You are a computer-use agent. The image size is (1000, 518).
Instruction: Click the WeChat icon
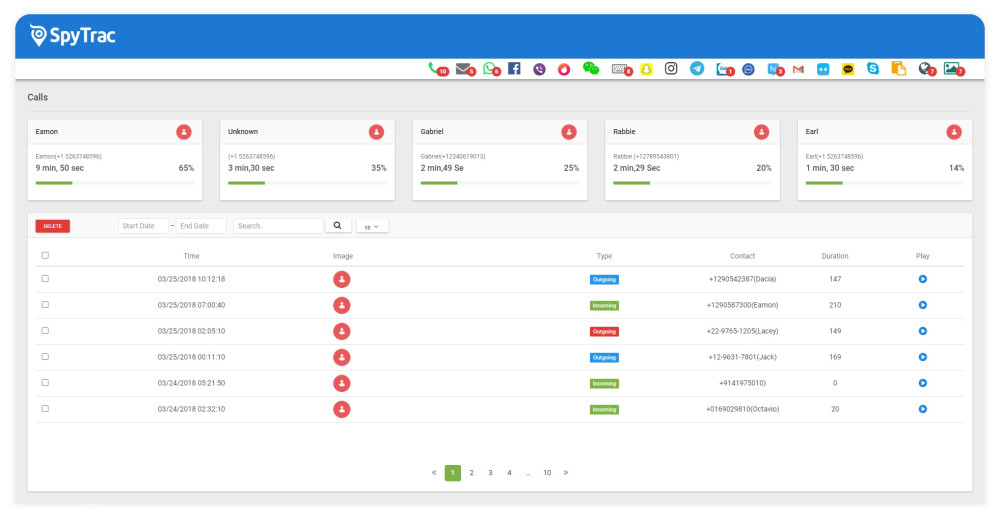(x=591, y=69)
